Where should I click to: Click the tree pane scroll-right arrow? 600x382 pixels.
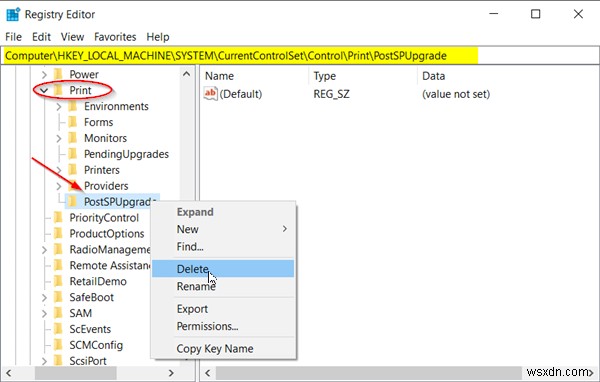pos(171,373)
